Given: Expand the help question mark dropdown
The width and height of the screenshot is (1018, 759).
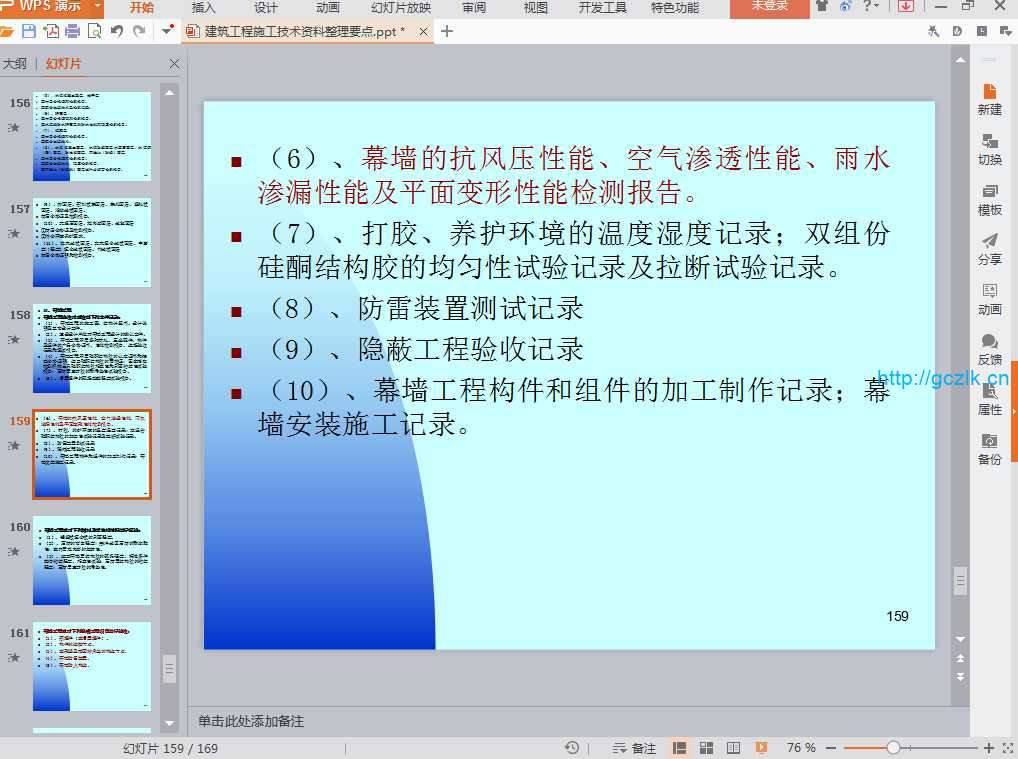Looking at the screenshot, I should [876, 7].
